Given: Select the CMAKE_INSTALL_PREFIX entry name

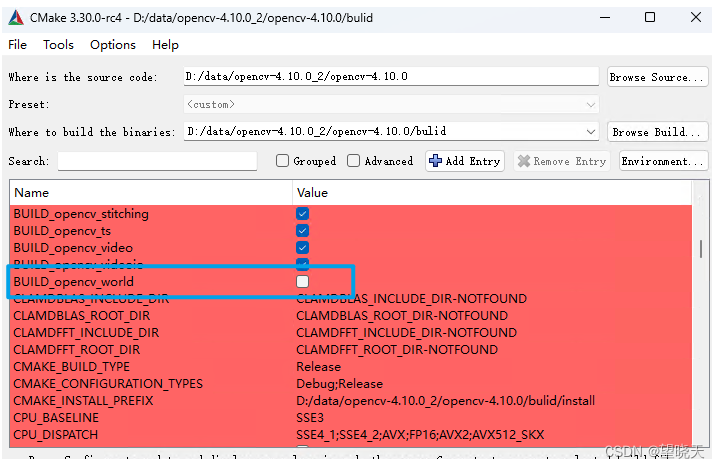Looking at the screenshot, I should (83, 401).
